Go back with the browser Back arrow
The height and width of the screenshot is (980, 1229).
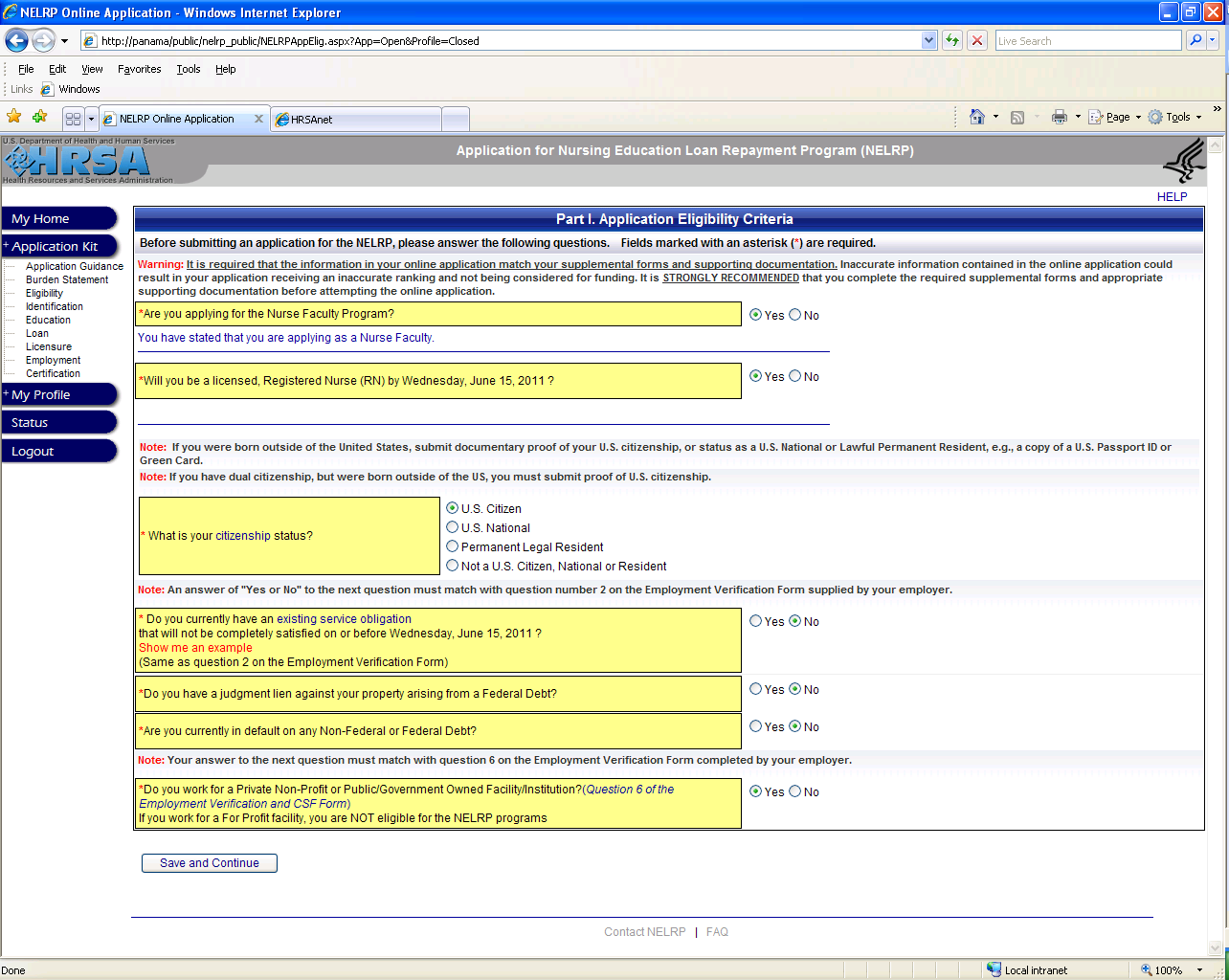pyautogui.click(x=16, y=40)
